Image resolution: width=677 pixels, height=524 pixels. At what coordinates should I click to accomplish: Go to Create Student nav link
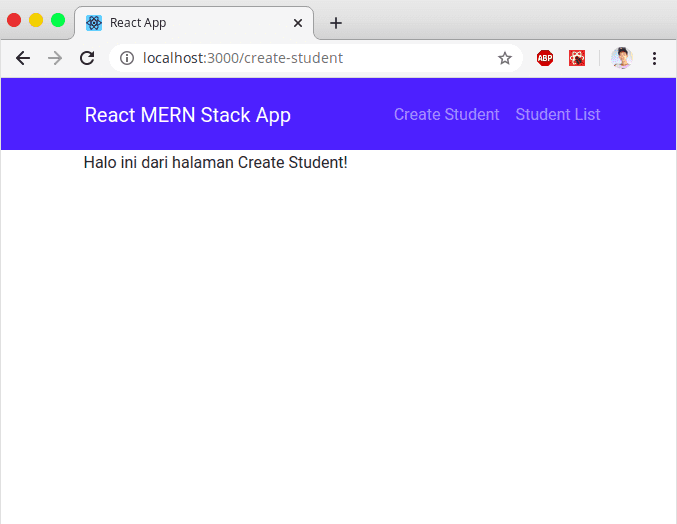[x=446, y=114]
